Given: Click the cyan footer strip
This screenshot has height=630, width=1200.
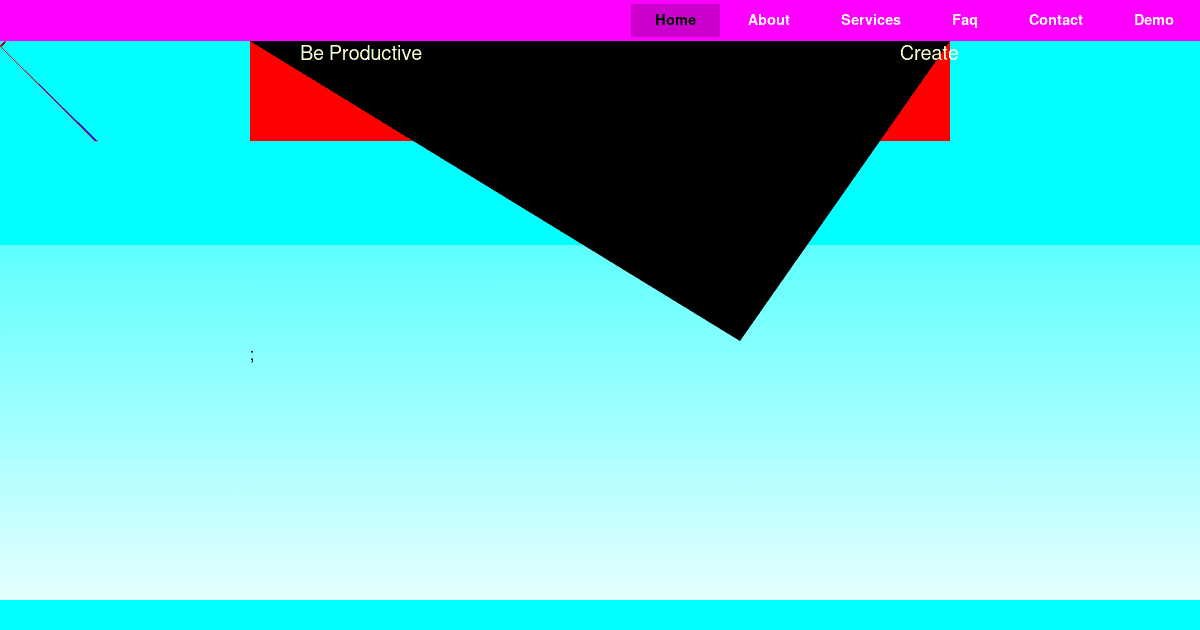Looking at the screenshot, I should pyautogui.click(x=600, y=615).
